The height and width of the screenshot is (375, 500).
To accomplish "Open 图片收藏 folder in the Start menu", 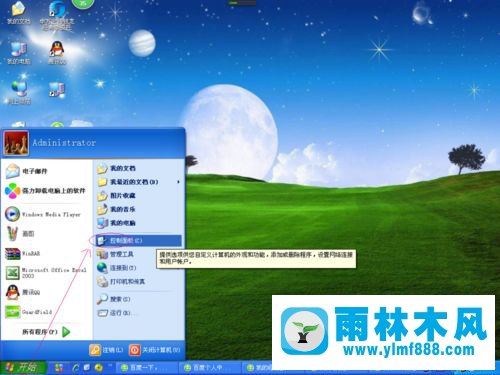I will tap(116, 196).
